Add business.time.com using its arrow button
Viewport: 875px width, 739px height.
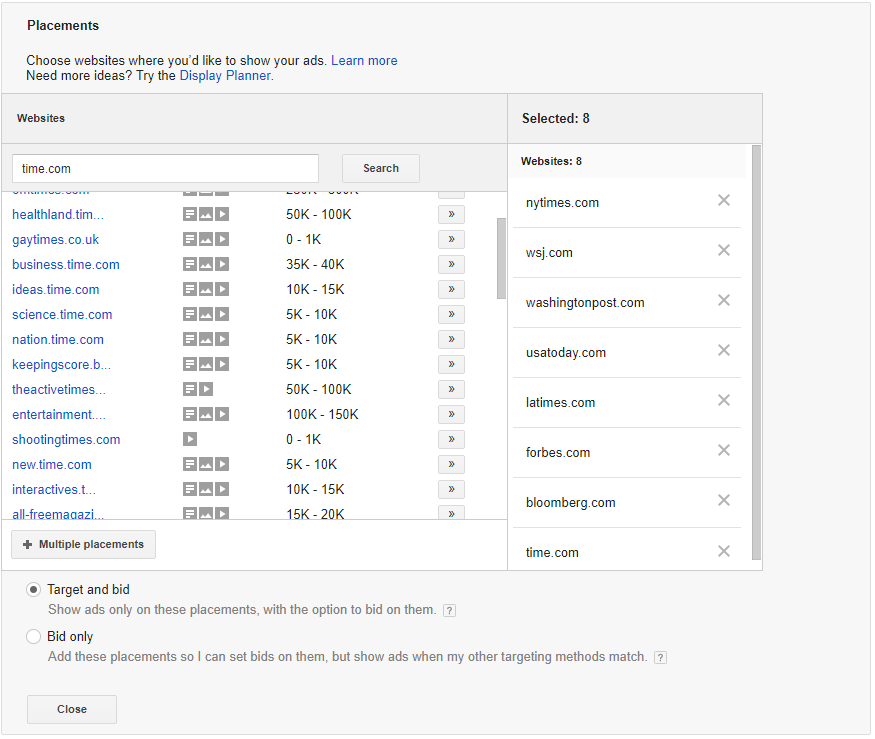[x=451, y=265]
